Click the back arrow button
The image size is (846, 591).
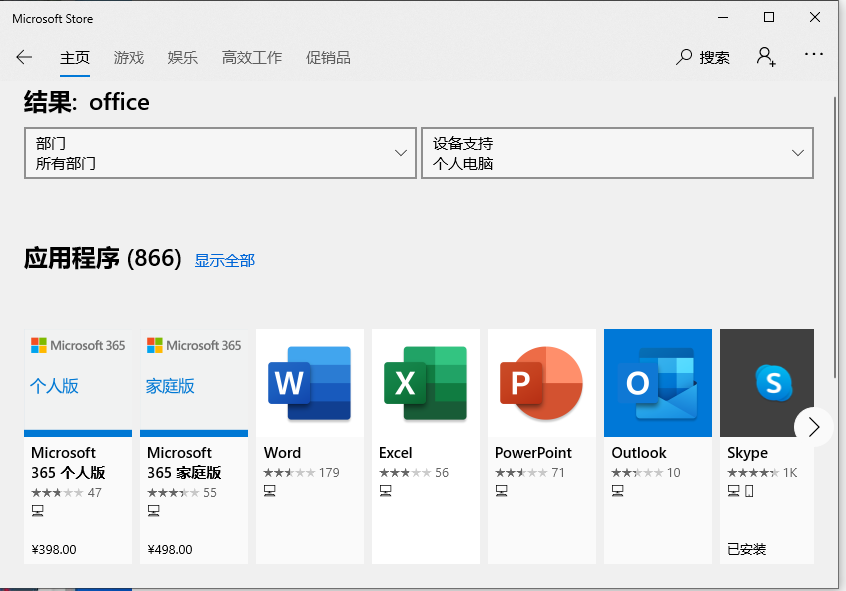24,57
